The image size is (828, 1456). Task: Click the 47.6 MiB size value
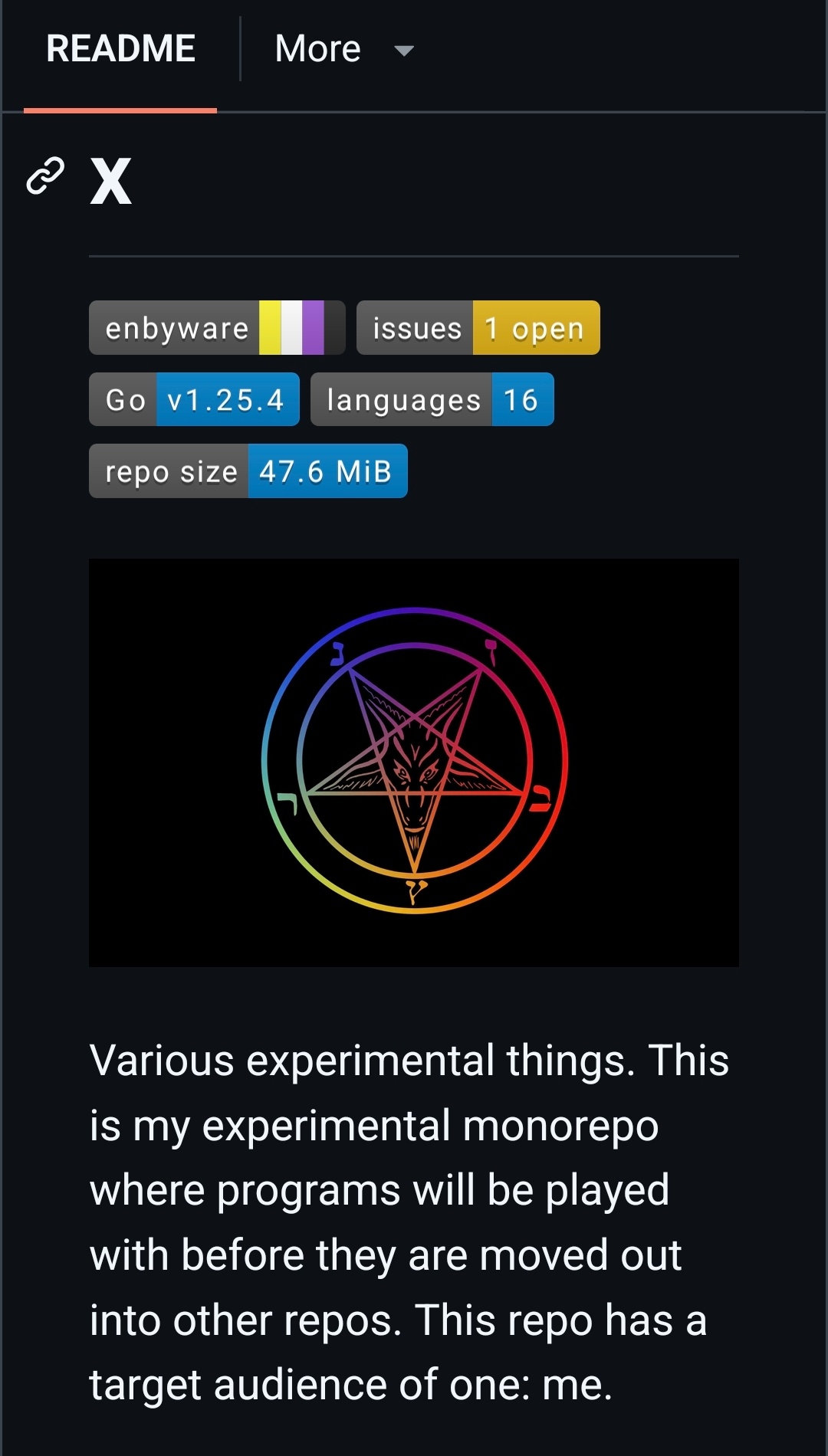pyautogui.click(x=326, y=471)
